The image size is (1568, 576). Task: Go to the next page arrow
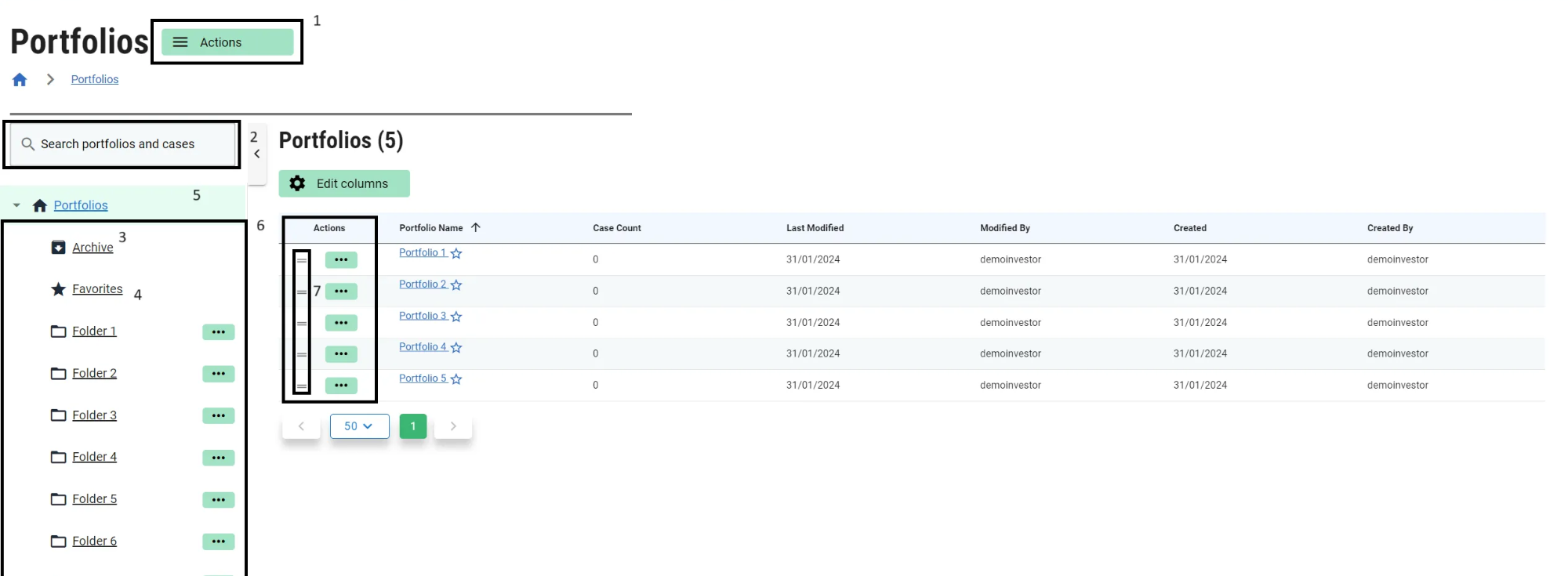[x=453, y=426]
